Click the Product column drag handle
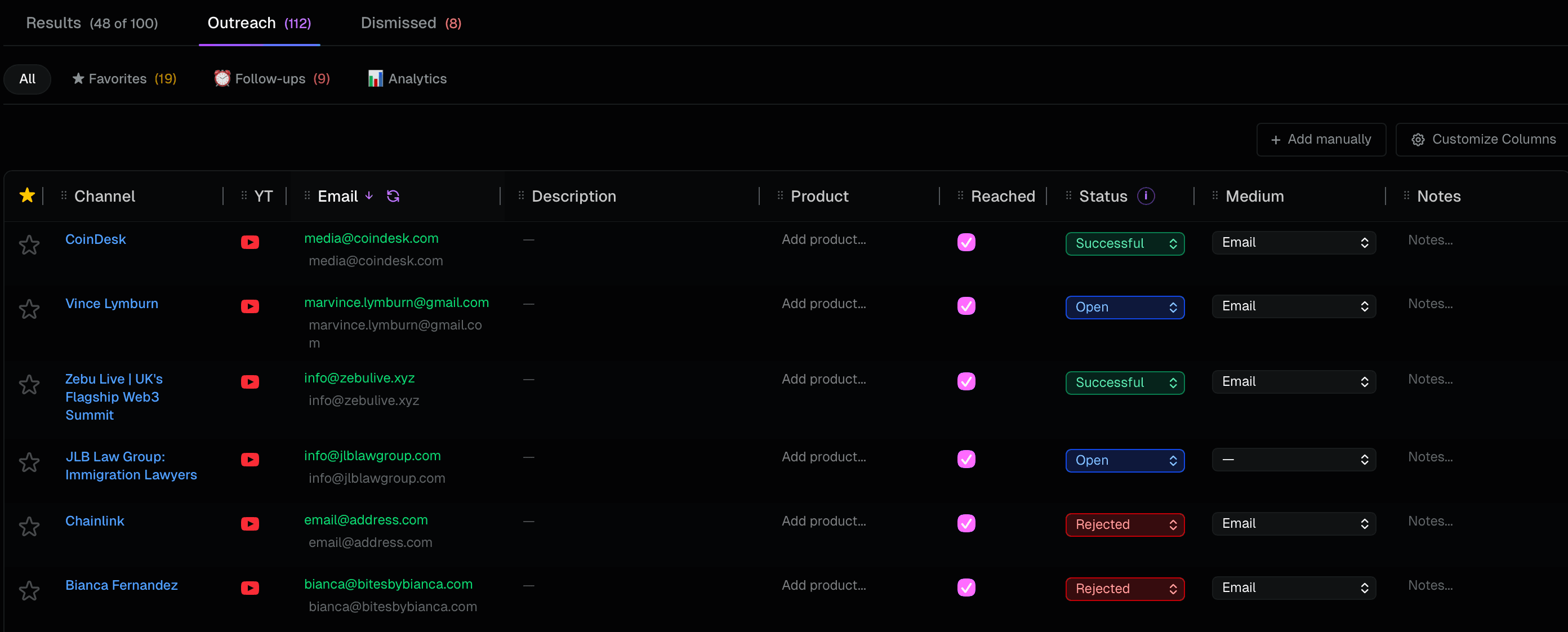 point(781,195)
